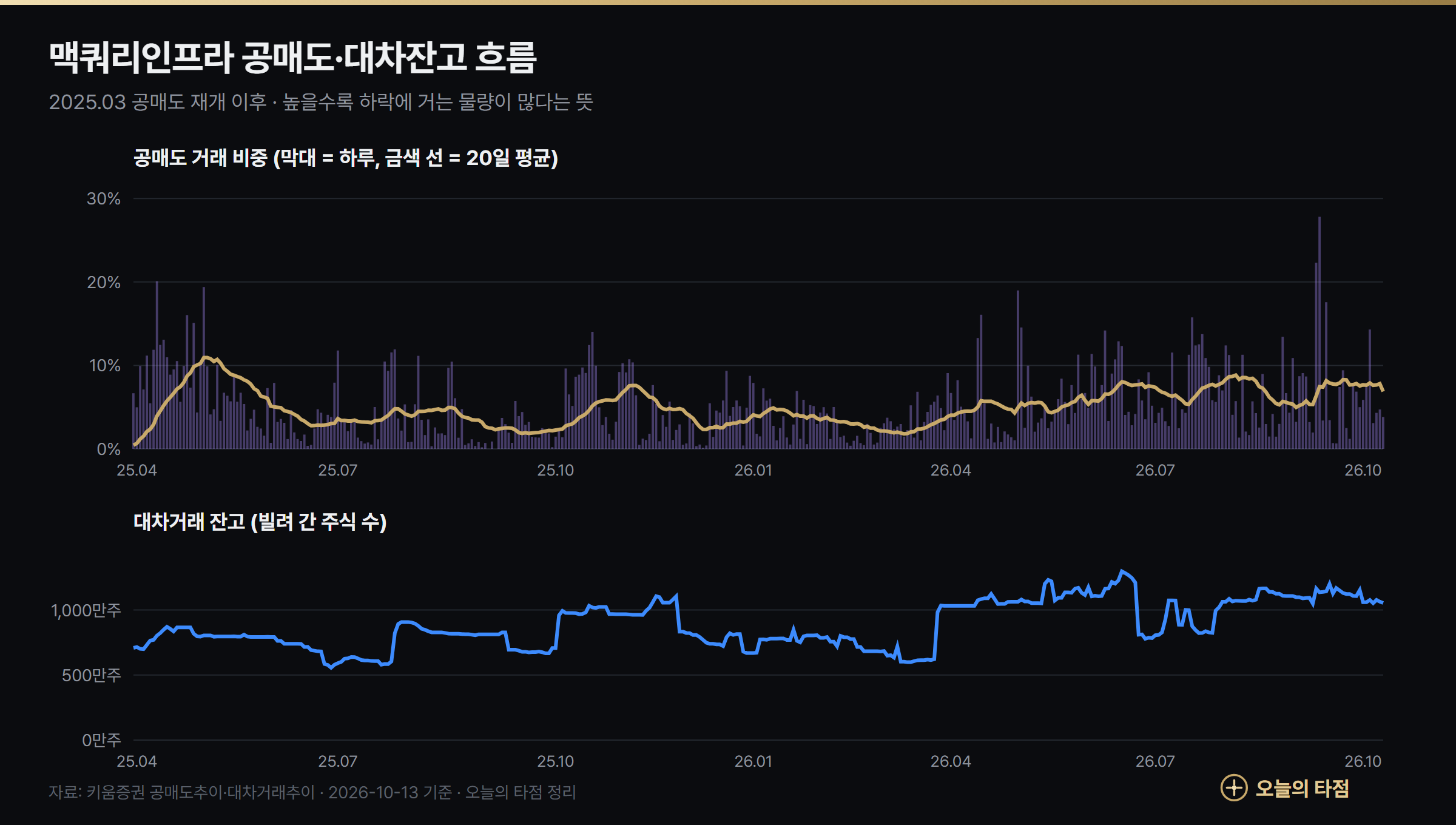Click '26.01' under the loan balance chart
The height and width of the screenshot is (825, 1456).
point(753,761)
